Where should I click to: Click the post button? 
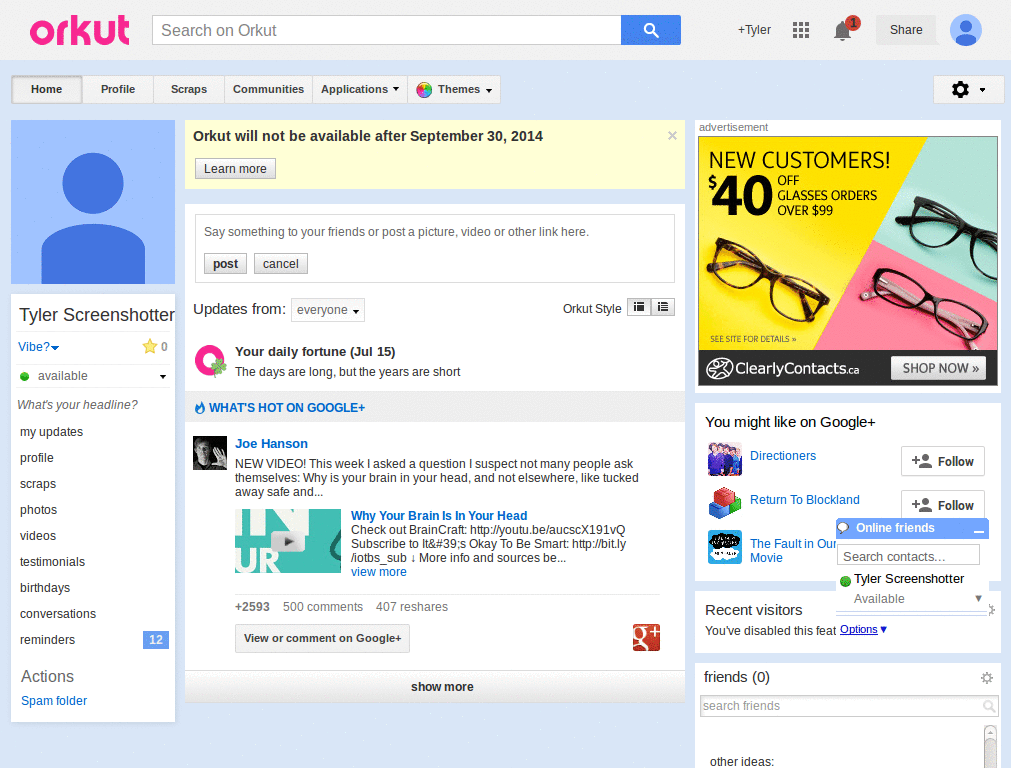(x=225, y=264)
